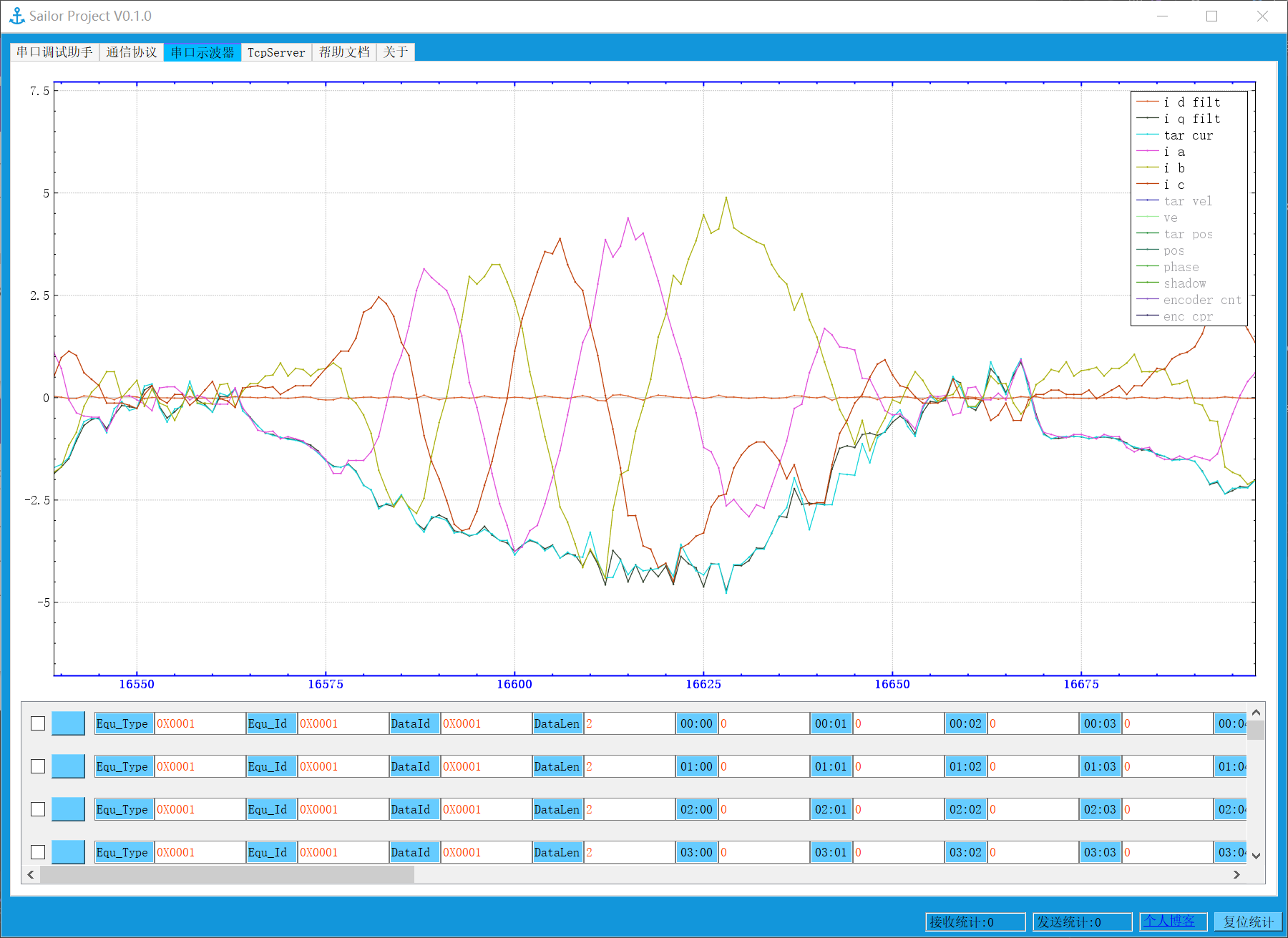Click the Sailor Project anchor icon
Screen dimensions: 1288x938
click(16, 16)
